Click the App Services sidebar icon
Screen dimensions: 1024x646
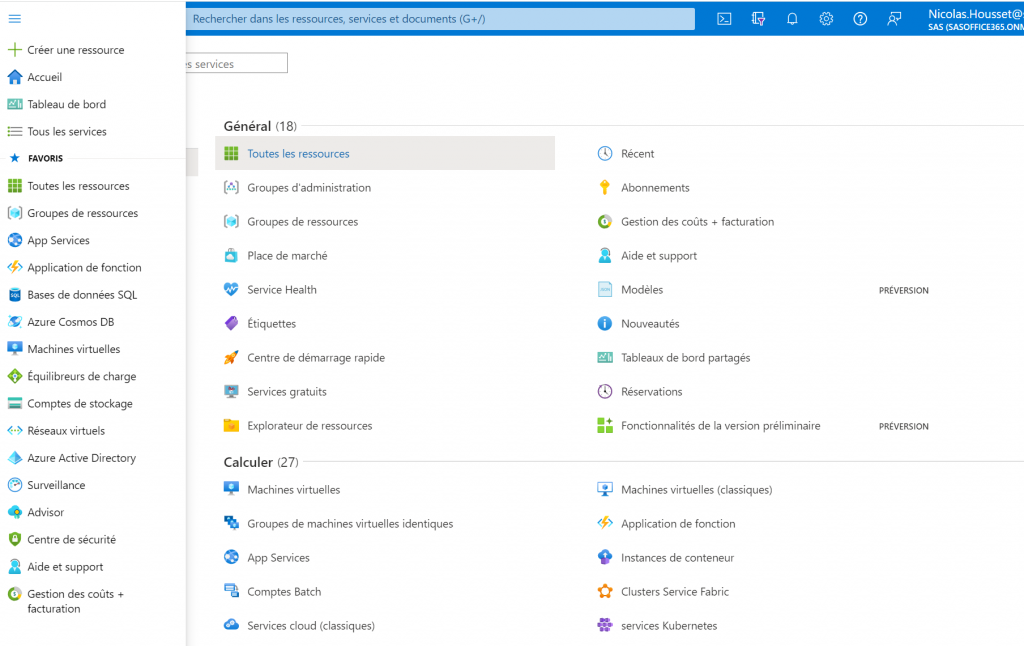[x=14, y=240]
